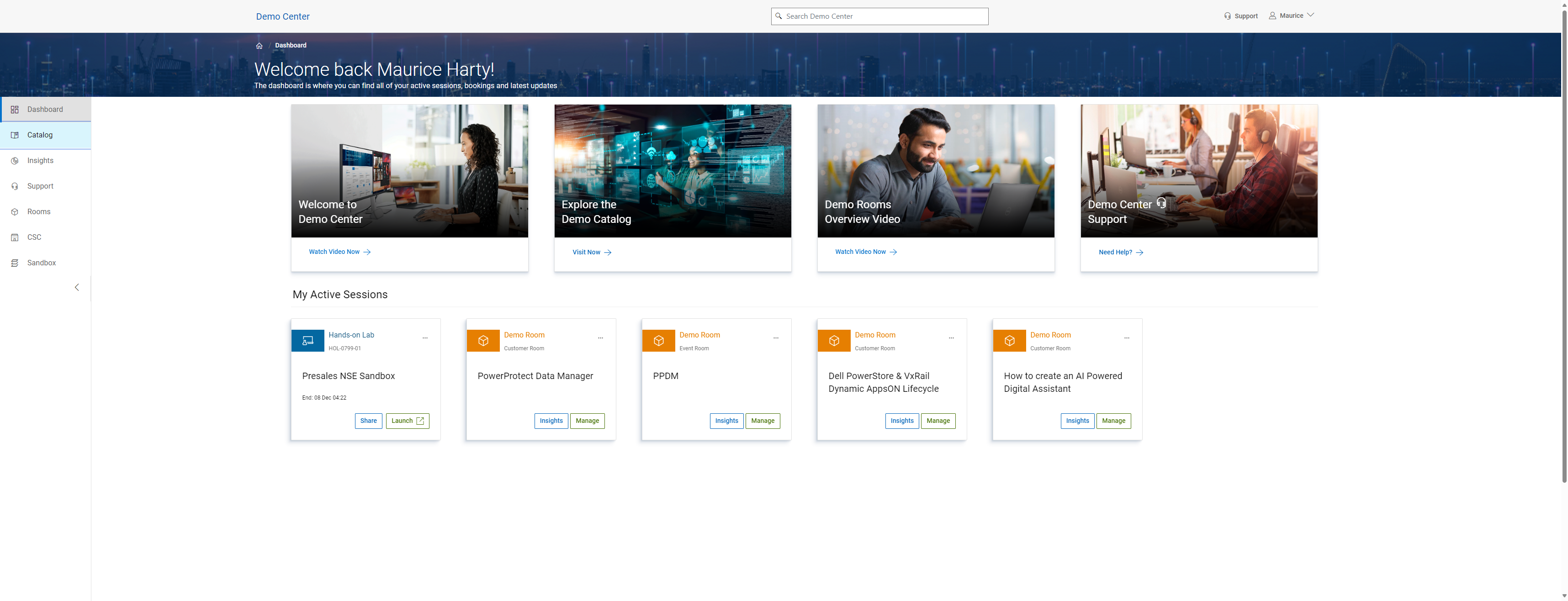Open Catalog in the sidebar
Viewport: 1568px width, 601px height.
click(x=40, y=135)
